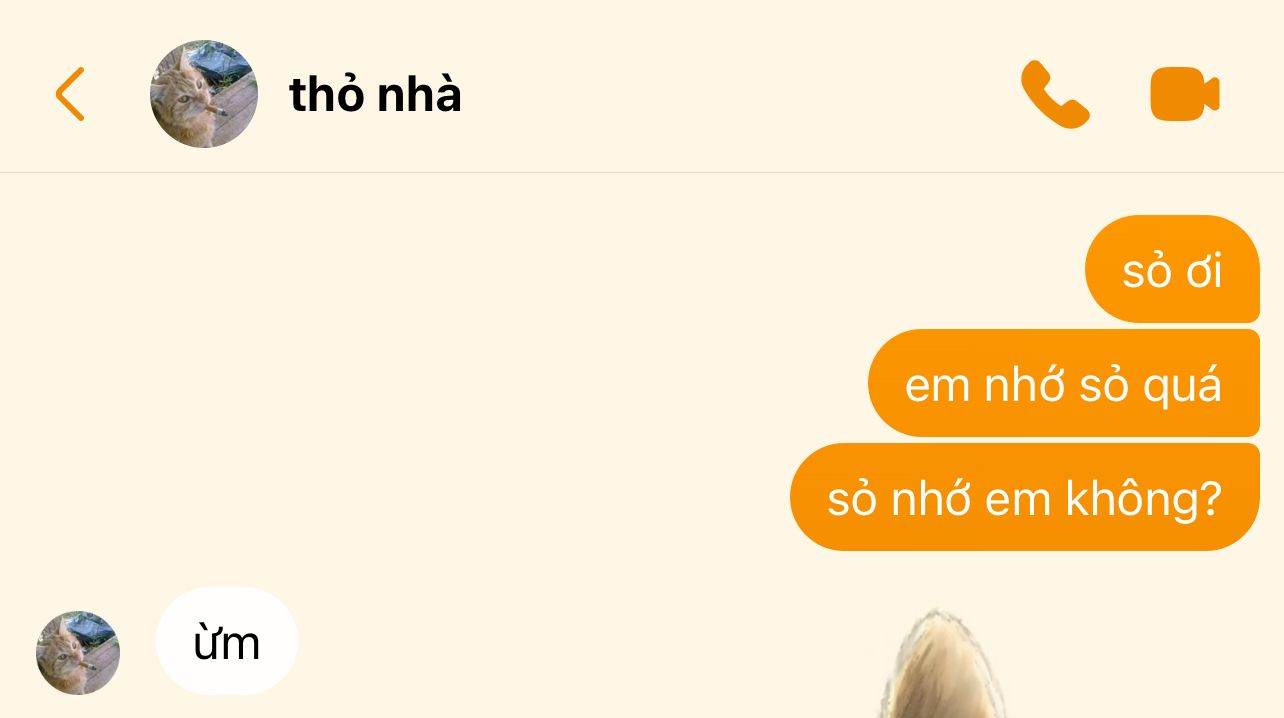Select the sent message sỏ ơi
The width and height of the screenshot is (1284, 718).
tap(1172, 269)
